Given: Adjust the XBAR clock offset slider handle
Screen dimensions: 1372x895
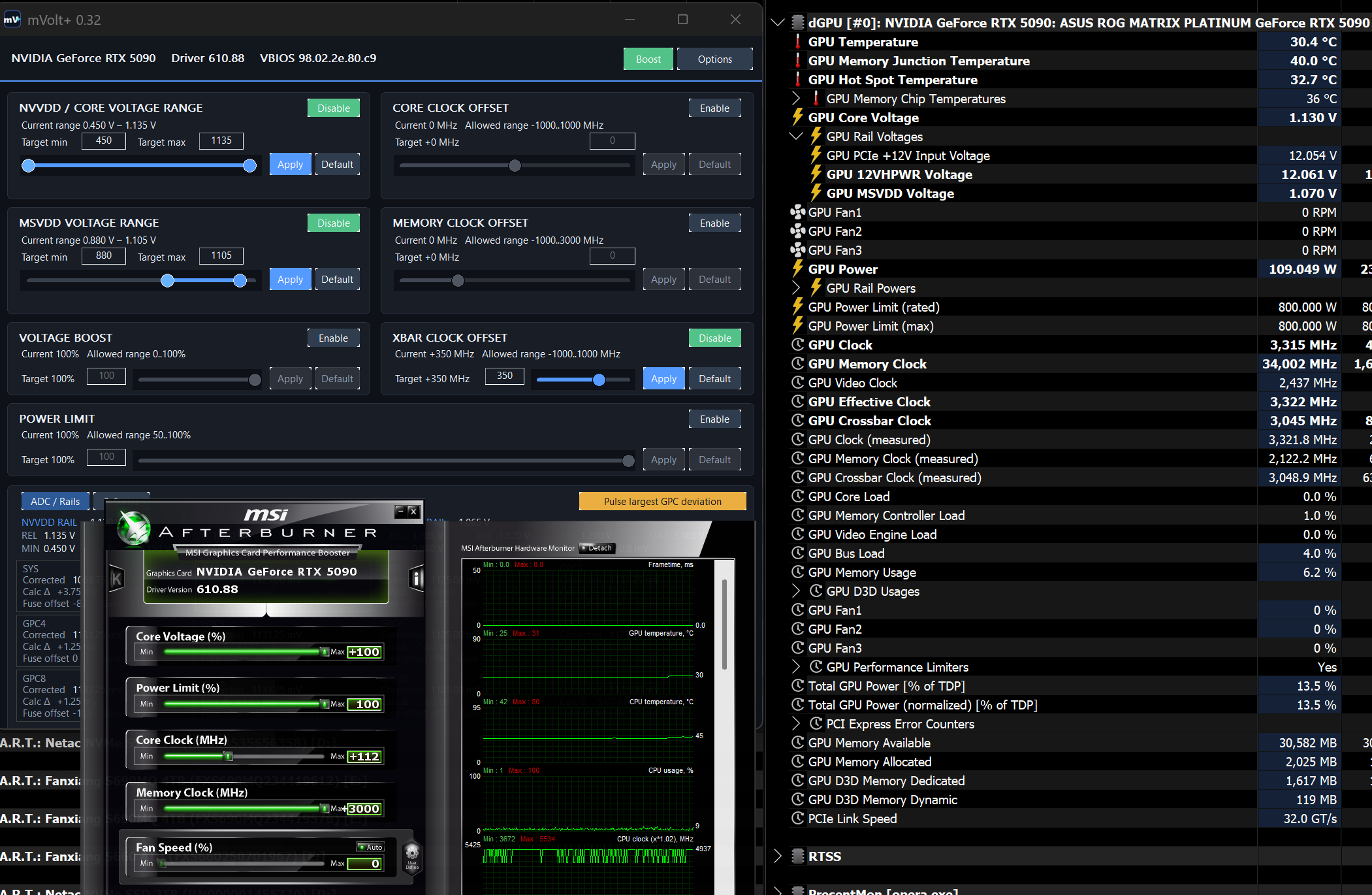Looking at the screenshot, I should pyautogui.click(x=599, y=380).
